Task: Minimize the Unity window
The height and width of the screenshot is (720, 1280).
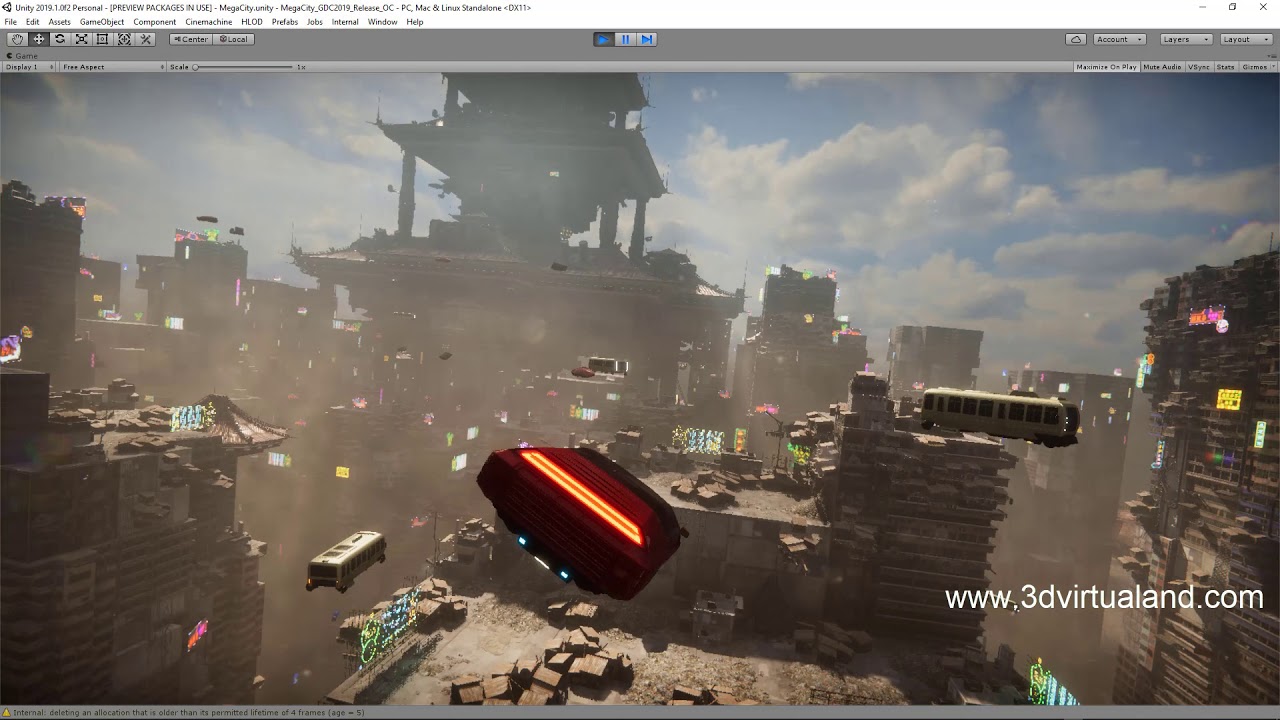Action: pyautogui.click(x=1203, y=7)
